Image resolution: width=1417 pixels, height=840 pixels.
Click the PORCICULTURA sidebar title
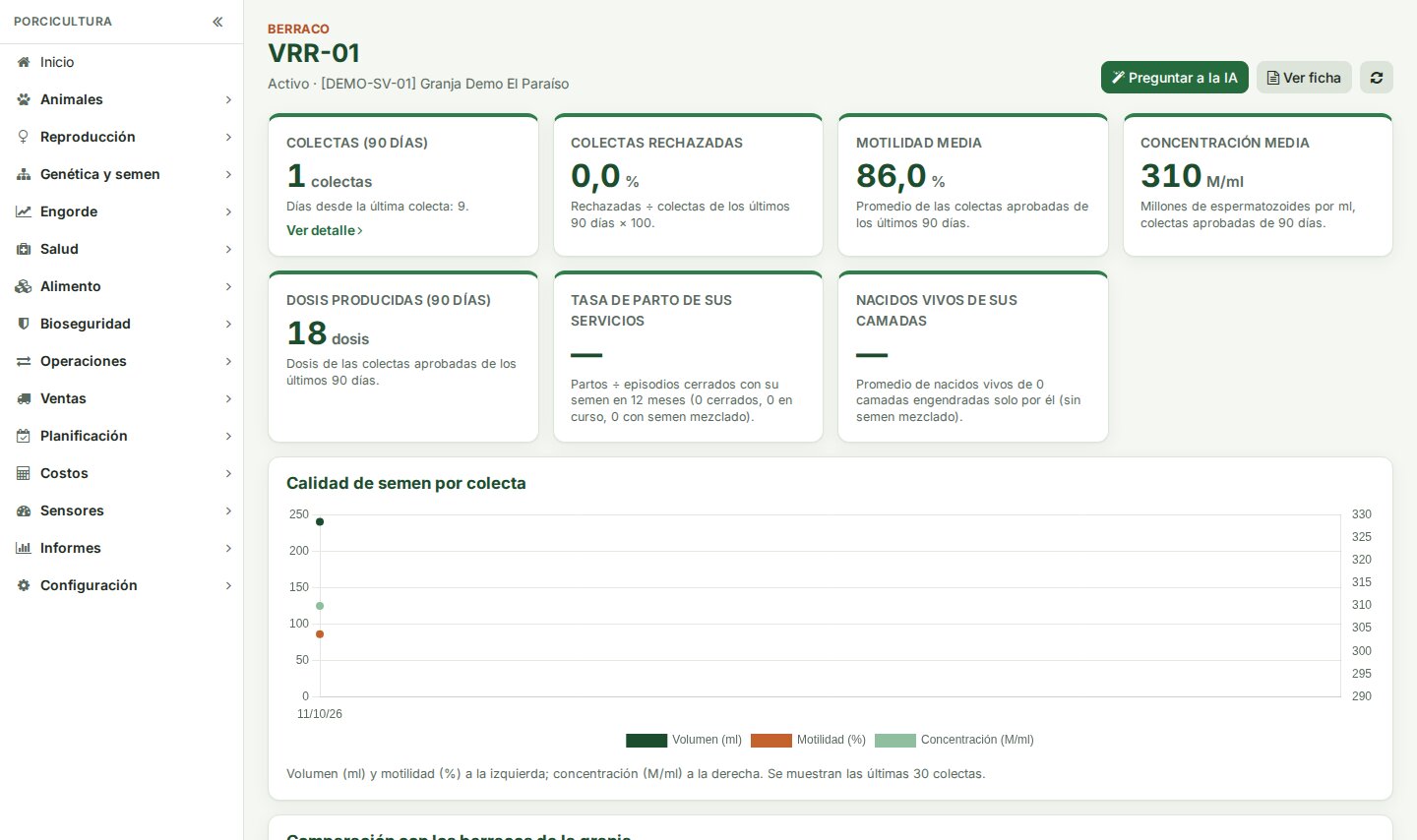point(63,22)
